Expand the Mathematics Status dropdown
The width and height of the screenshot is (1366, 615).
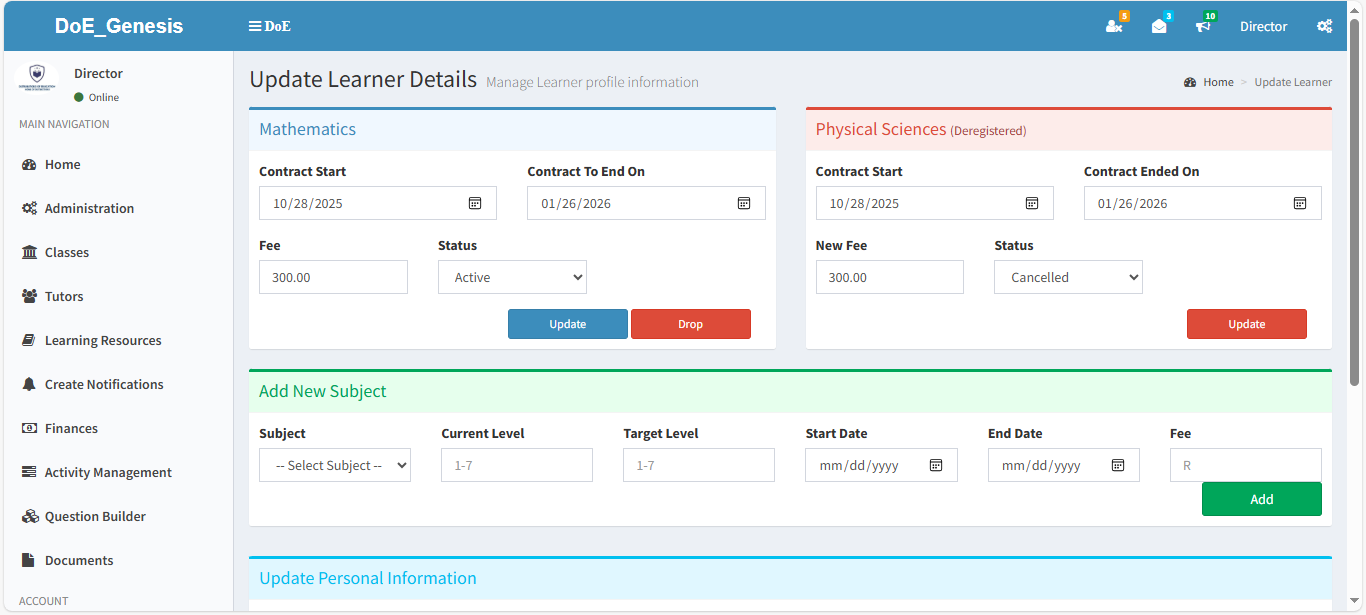click(512, 277)
